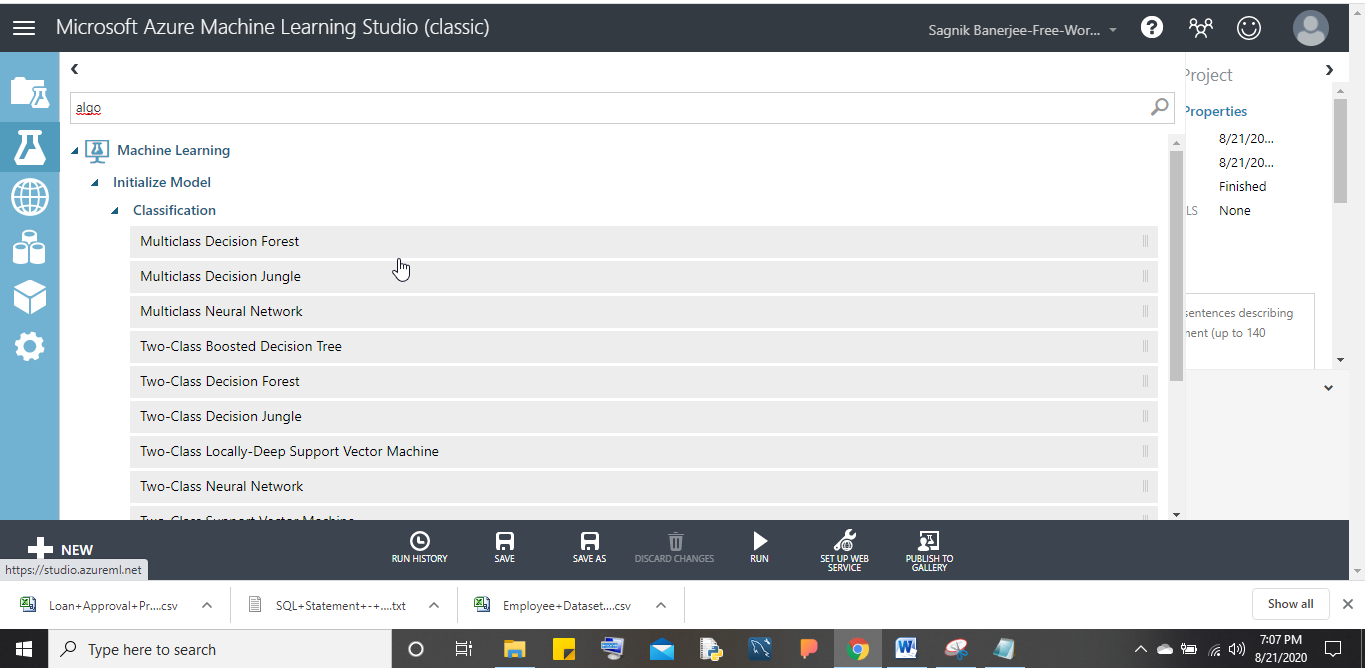Image resolution: width=1365 pixels, height=668 pixels.
Task: Run the experiment
Action: (760, 547)
